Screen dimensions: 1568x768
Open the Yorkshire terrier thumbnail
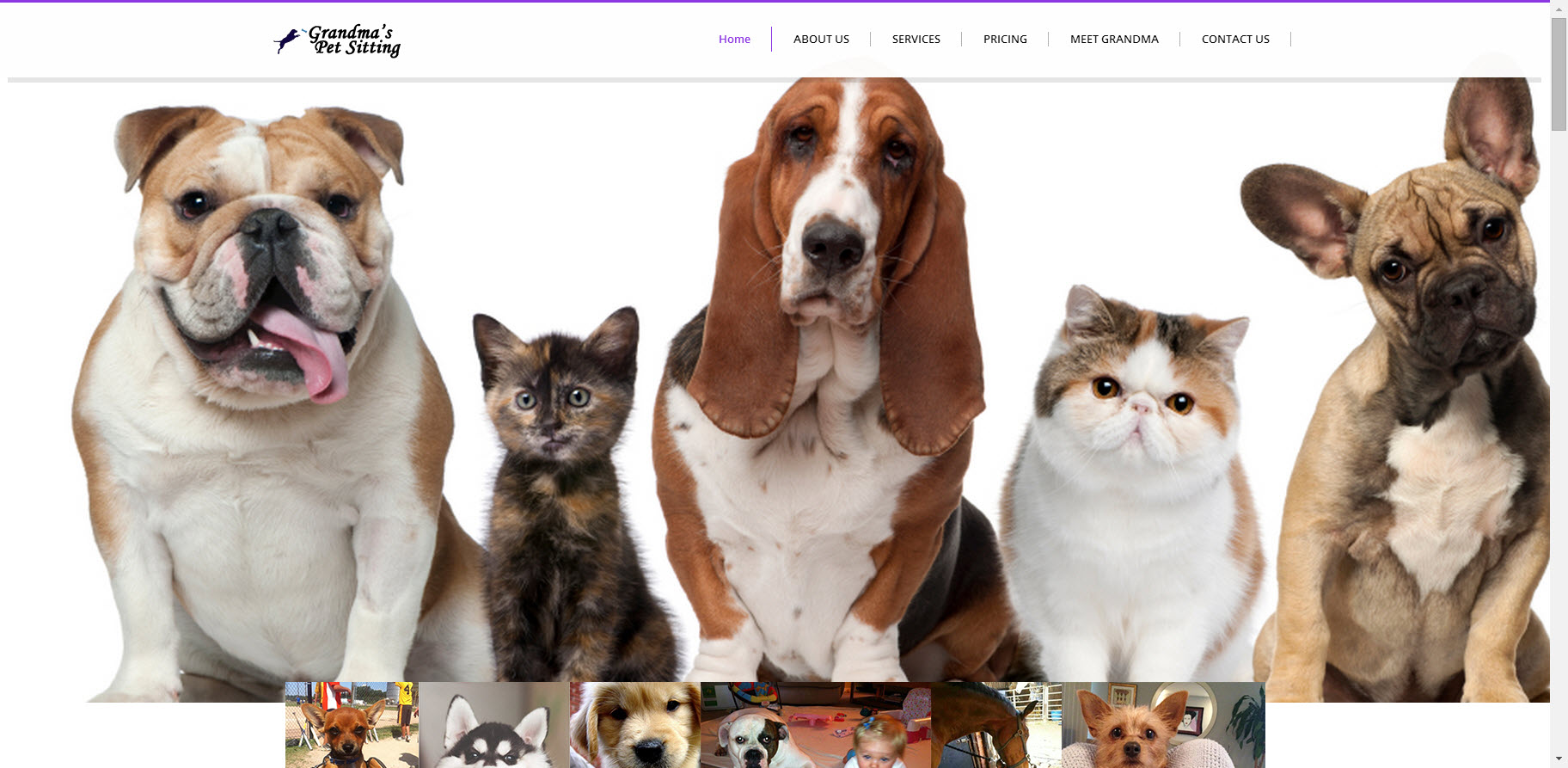pyautogui.click(x=1163, y=724)
